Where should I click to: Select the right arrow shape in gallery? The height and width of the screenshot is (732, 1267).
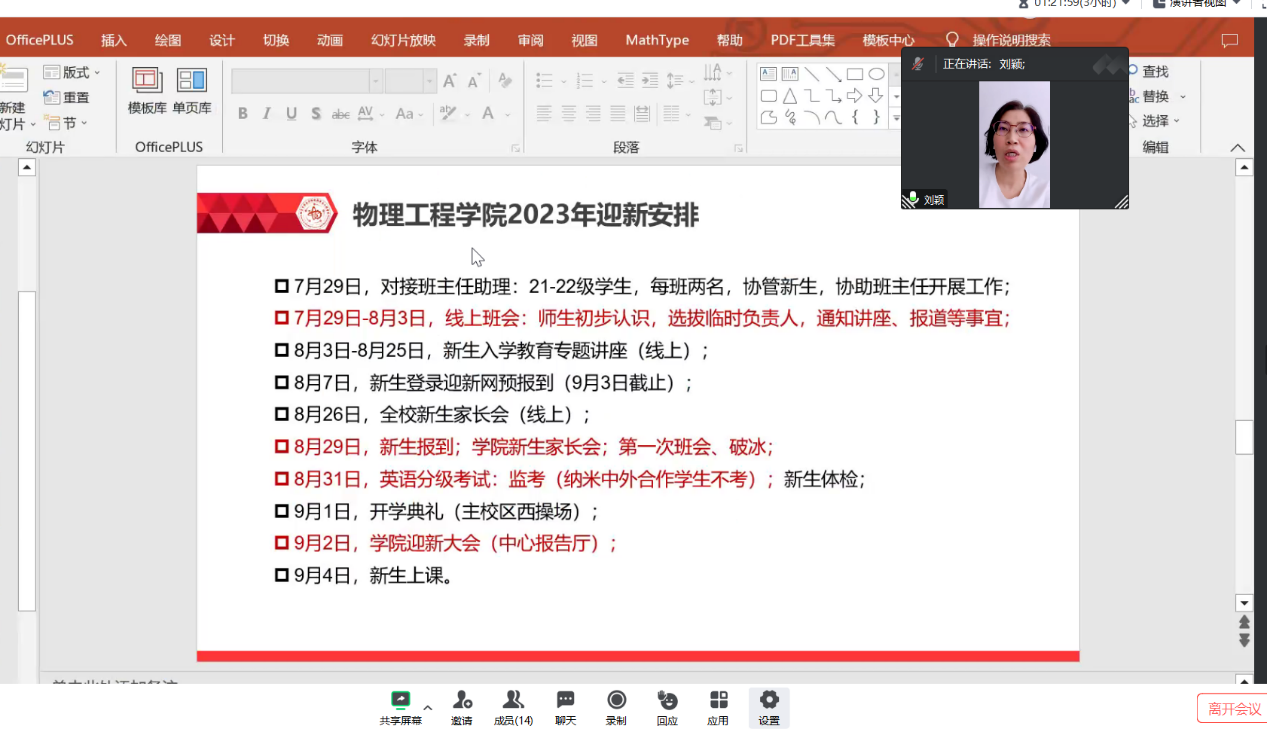click(x=855, y=96)
